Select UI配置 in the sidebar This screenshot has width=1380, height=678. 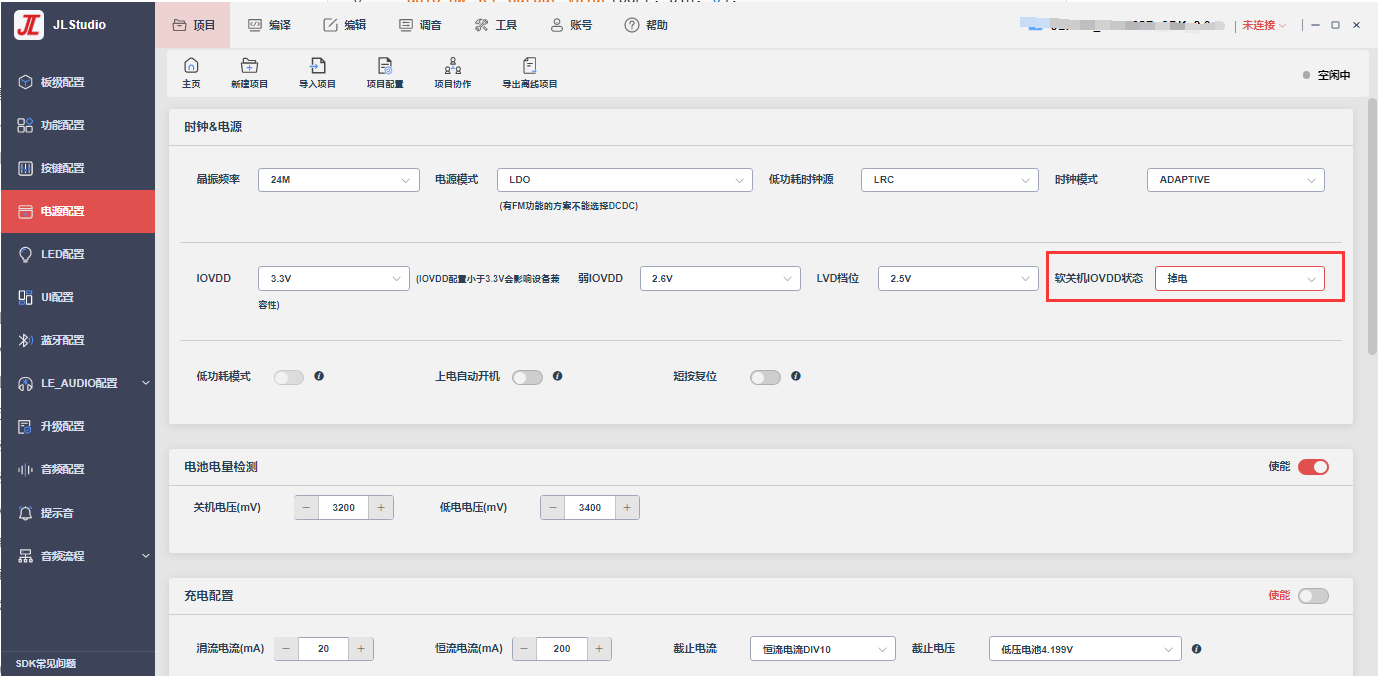(78, 297)
